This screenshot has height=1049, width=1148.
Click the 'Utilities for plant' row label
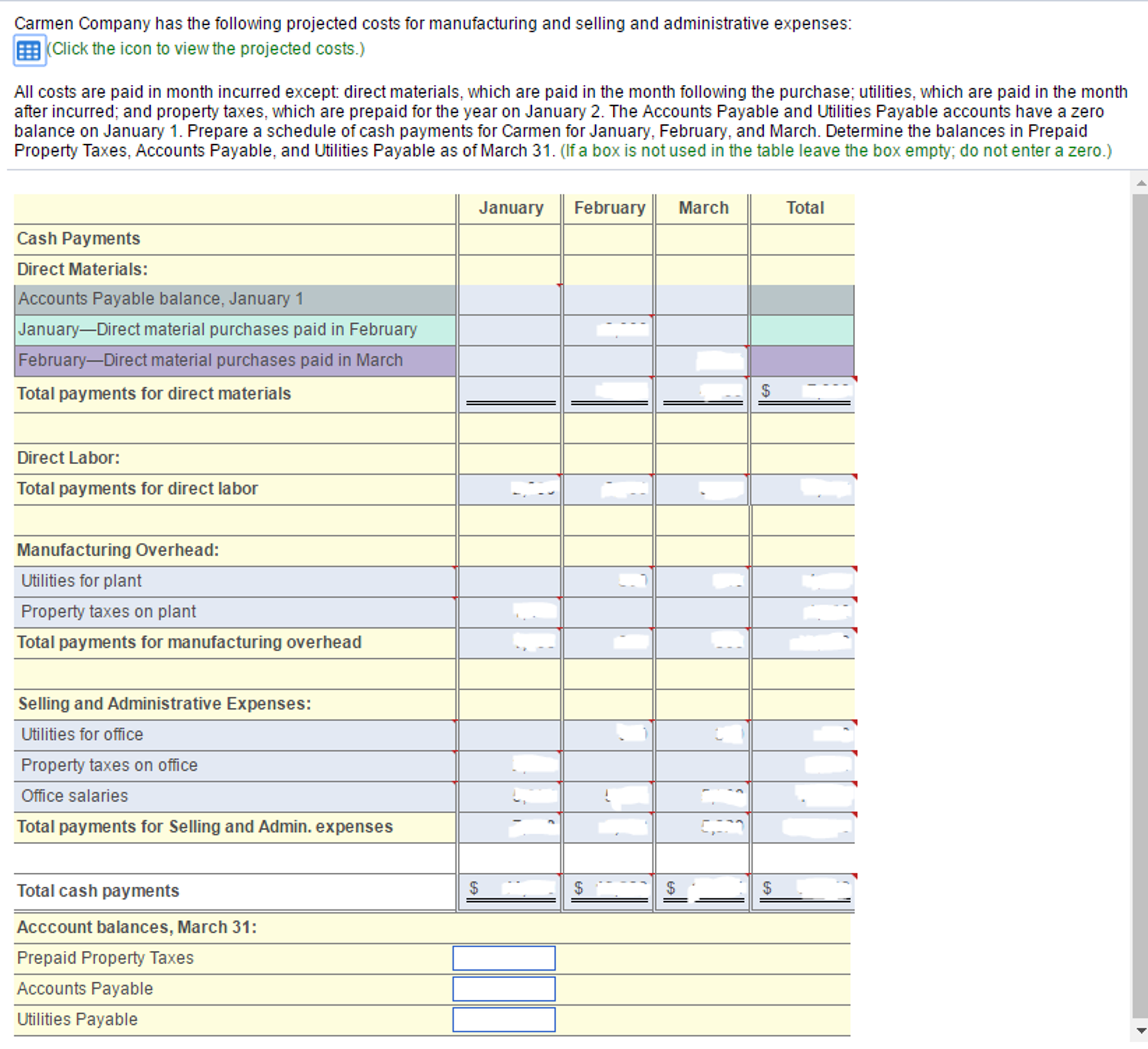tap(81, 581)
